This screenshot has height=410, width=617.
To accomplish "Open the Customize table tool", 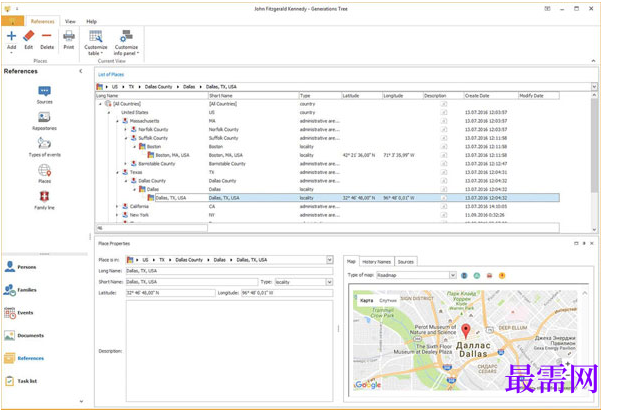I will [96, 42].
